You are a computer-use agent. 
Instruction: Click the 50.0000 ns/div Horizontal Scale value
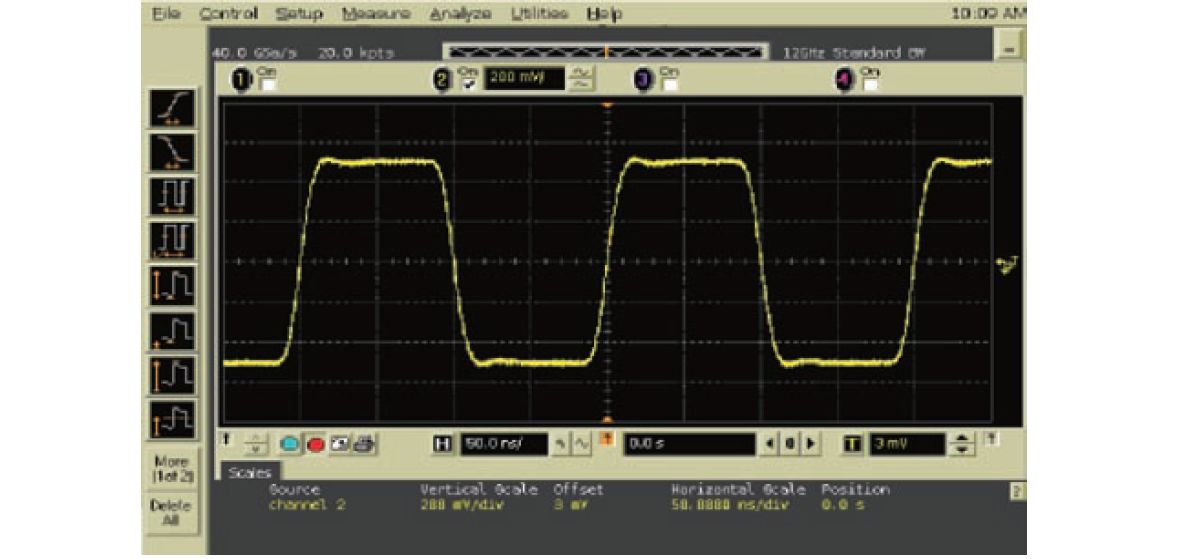(729, 505)
